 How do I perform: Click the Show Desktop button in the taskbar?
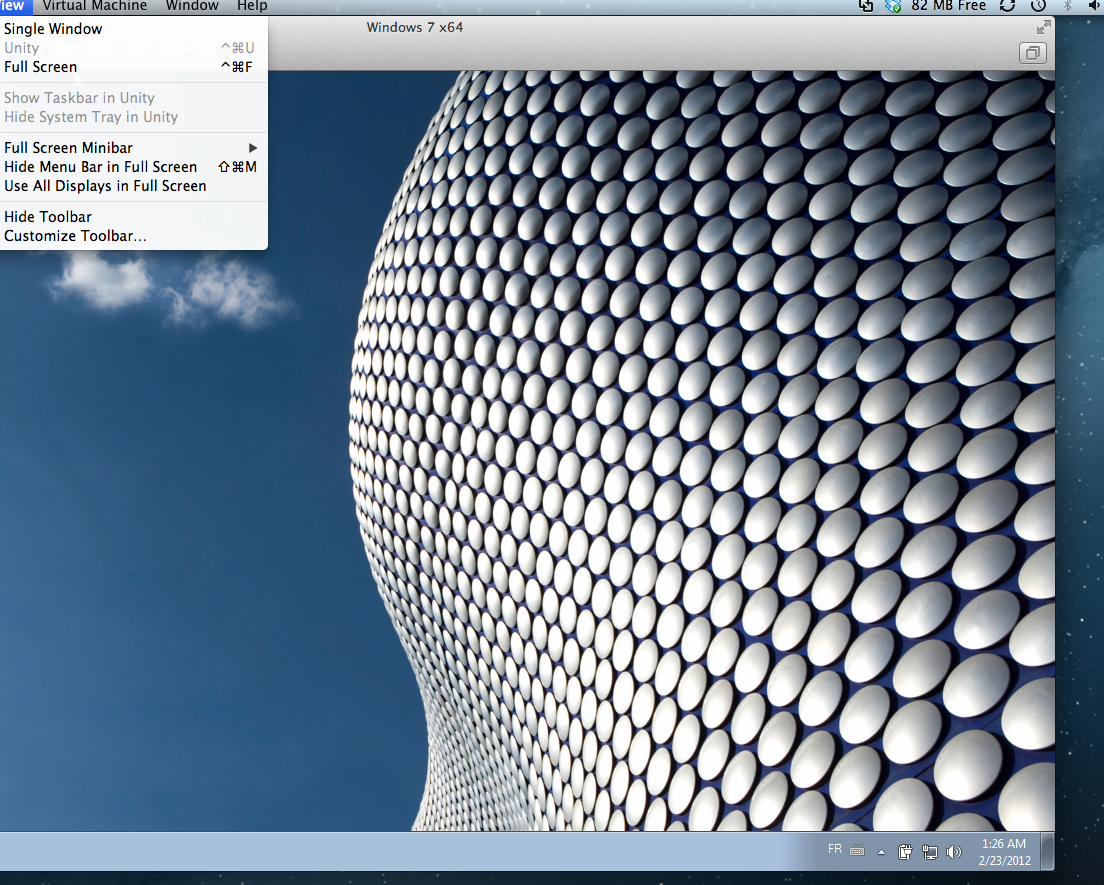(1047, 852)
